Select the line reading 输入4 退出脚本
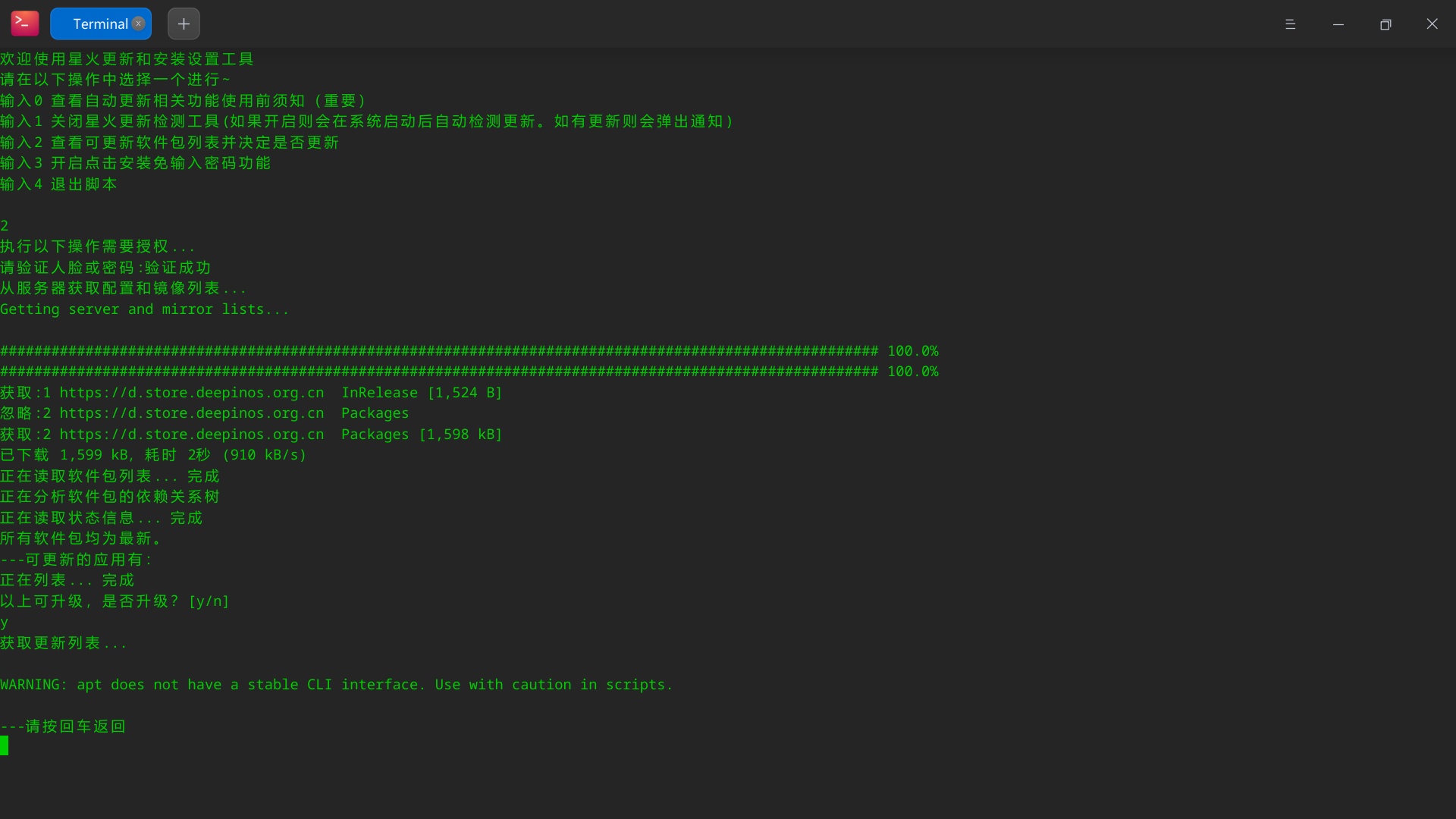The width and height of the screenshot is (1456, 819). (58, 184)
